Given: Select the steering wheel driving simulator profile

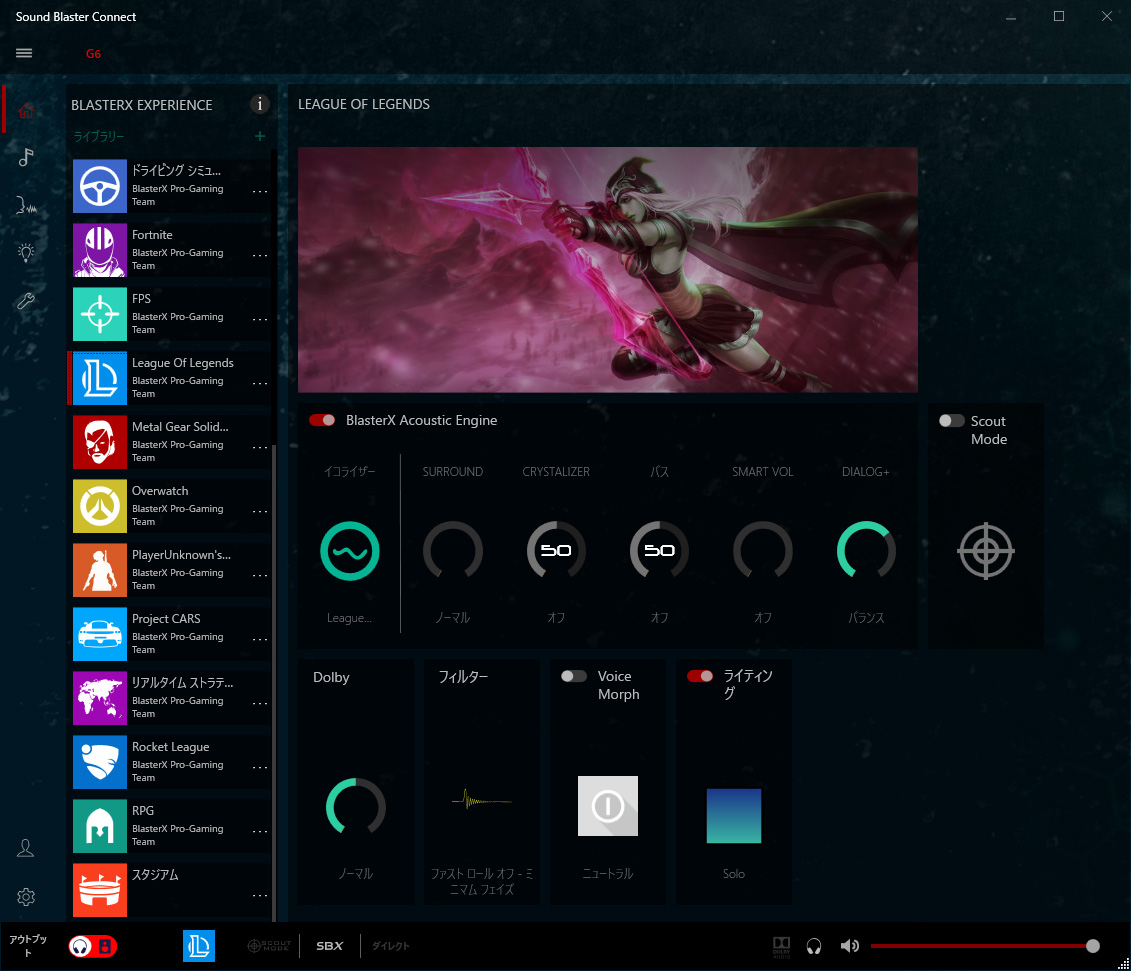Looking at the screenshot, I should click(100, 186).
